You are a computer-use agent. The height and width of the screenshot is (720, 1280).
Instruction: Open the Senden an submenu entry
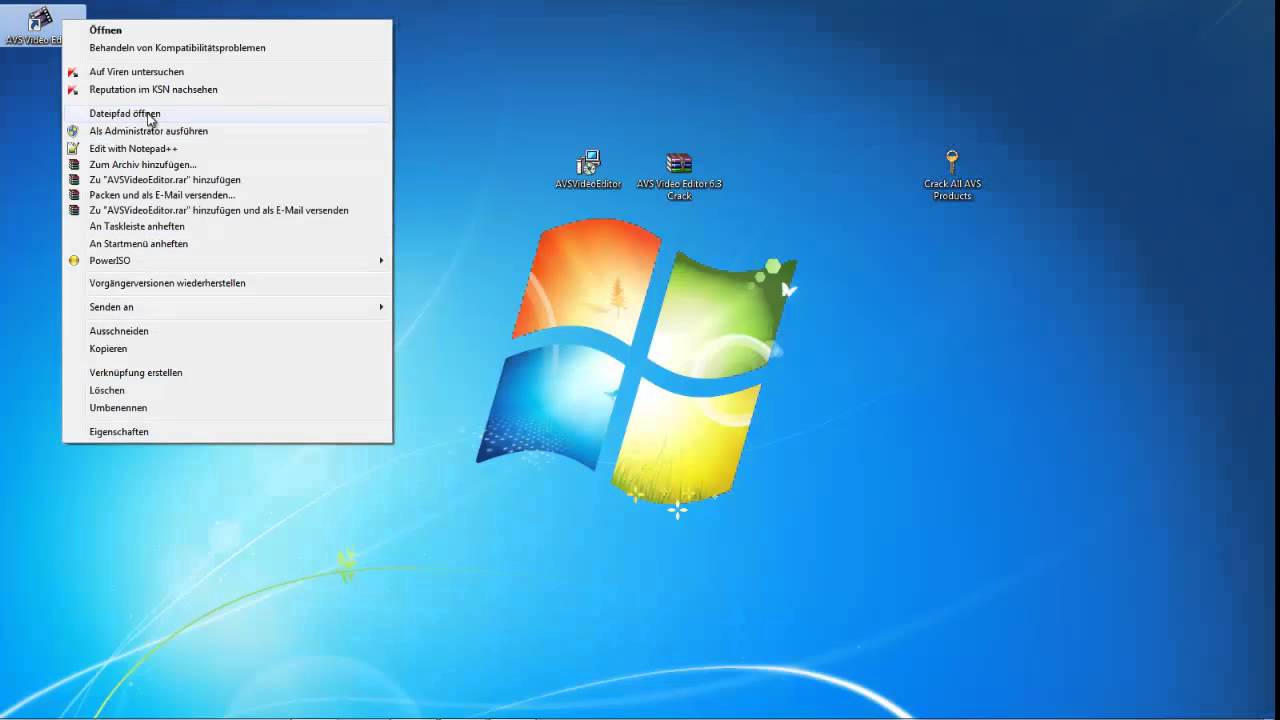click(227, 307)
